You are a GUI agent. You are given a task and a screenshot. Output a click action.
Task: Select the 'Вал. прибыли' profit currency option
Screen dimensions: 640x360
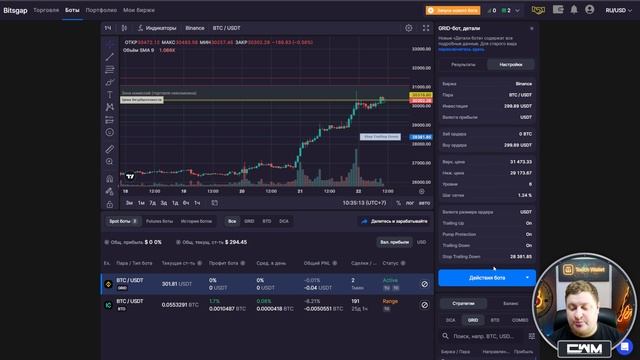pyautogui.click(x=394, y=242)
